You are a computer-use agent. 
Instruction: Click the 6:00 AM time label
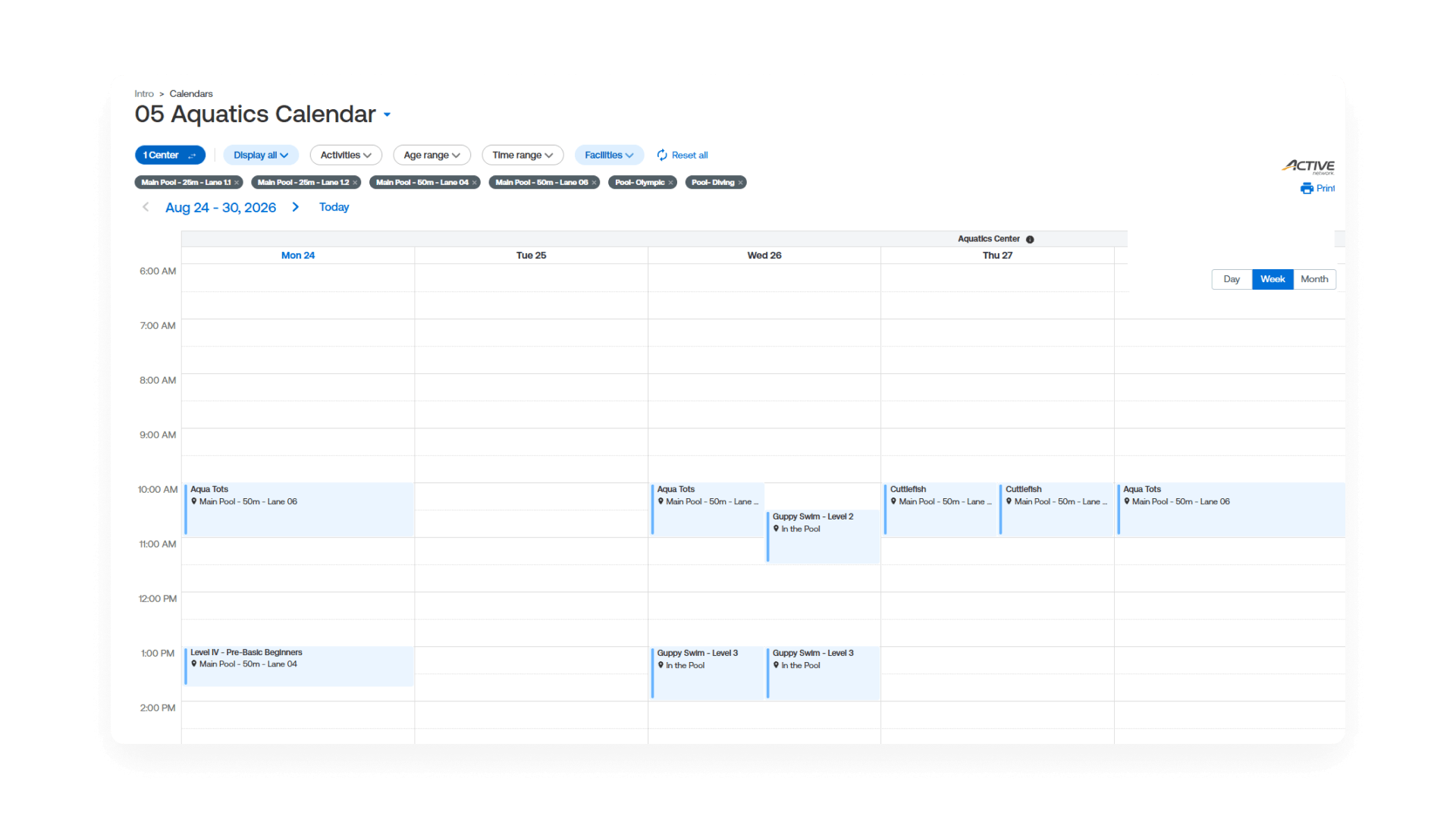click(x=158, y=271)
